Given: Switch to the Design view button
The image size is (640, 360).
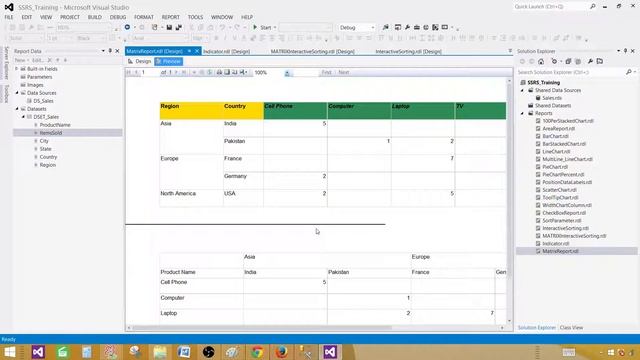Looking at the screenshot, I should [x=140, y=61].
